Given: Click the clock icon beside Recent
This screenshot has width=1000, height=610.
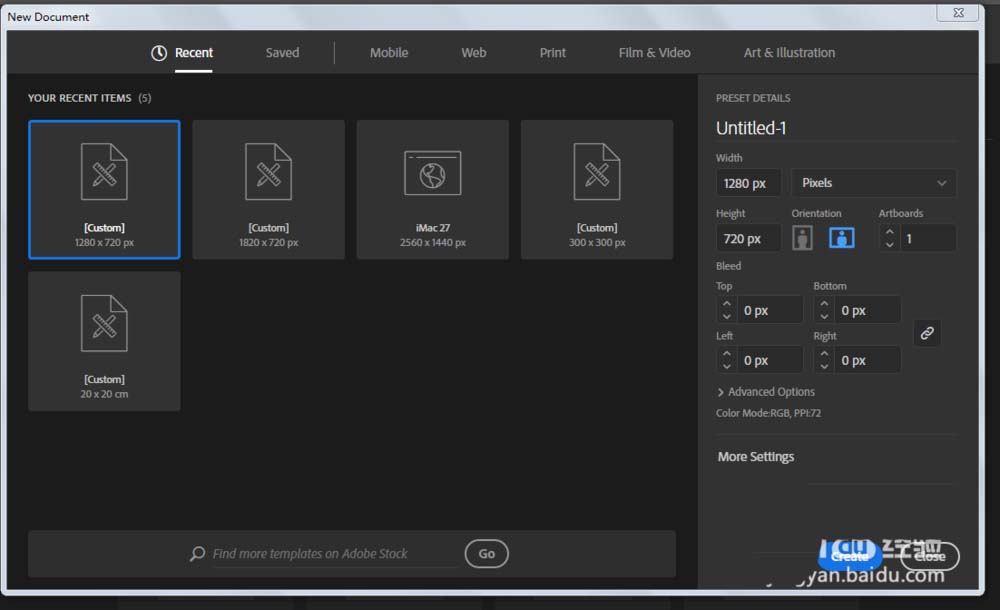Looking at the screenshot, I should [159, 53].
